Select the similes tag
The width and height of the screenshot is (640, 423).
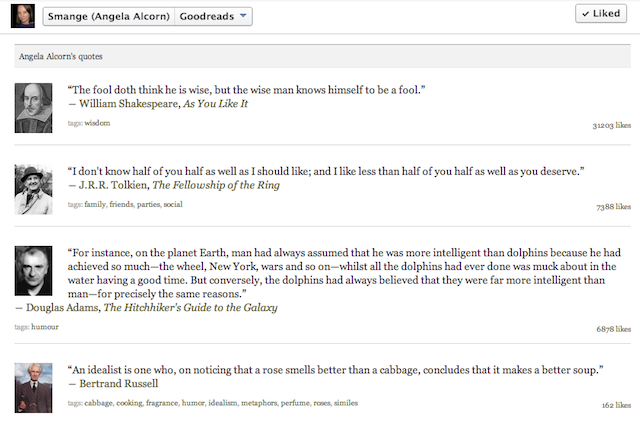tap(346, 403)
